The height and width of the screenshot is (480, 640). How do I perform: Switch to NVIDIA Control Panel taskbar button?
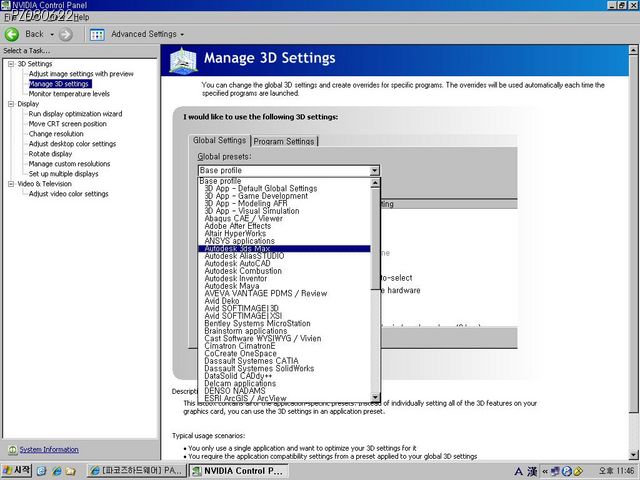coord(239,471)
